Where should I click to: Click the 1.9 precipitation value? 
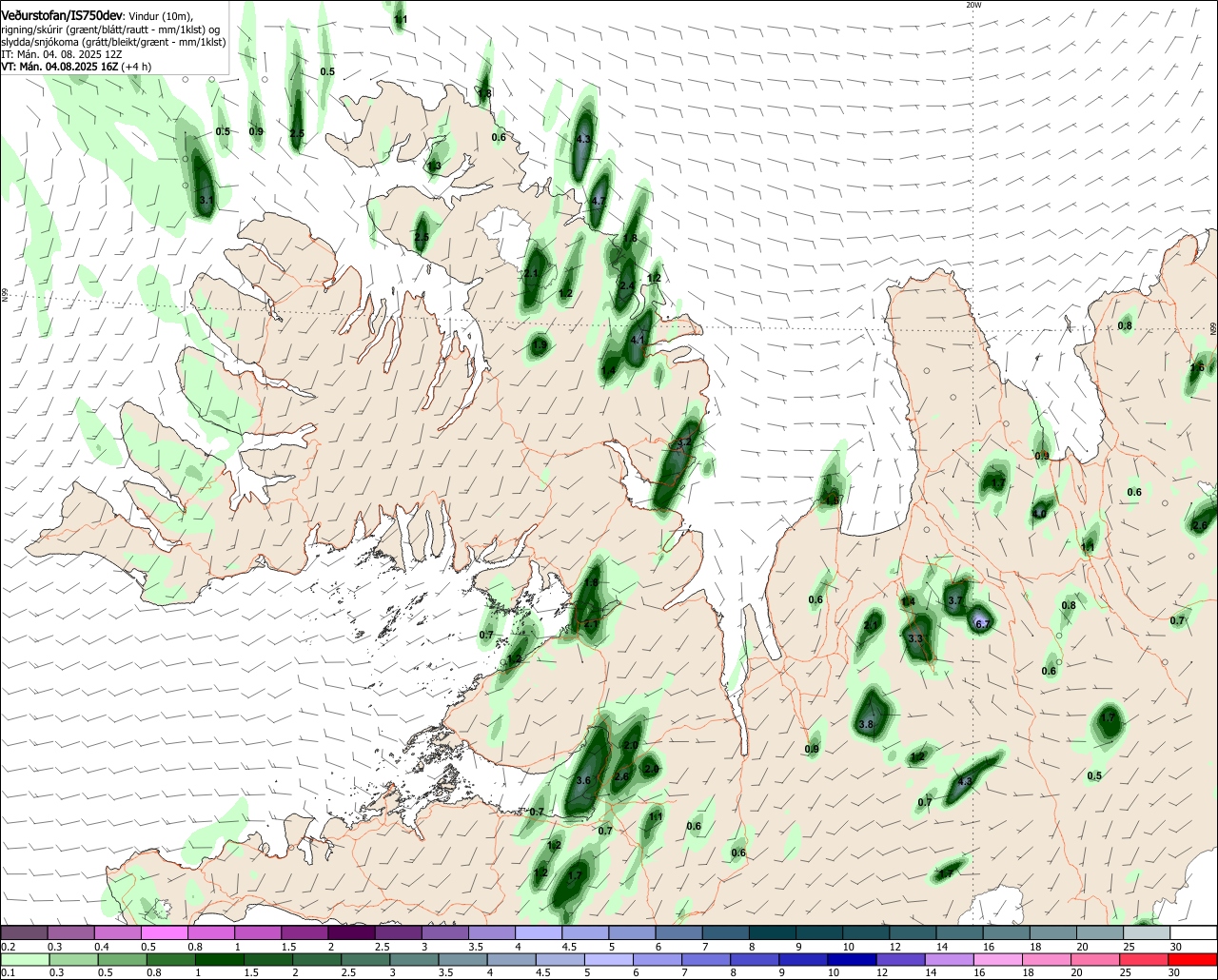coord(540,345)
